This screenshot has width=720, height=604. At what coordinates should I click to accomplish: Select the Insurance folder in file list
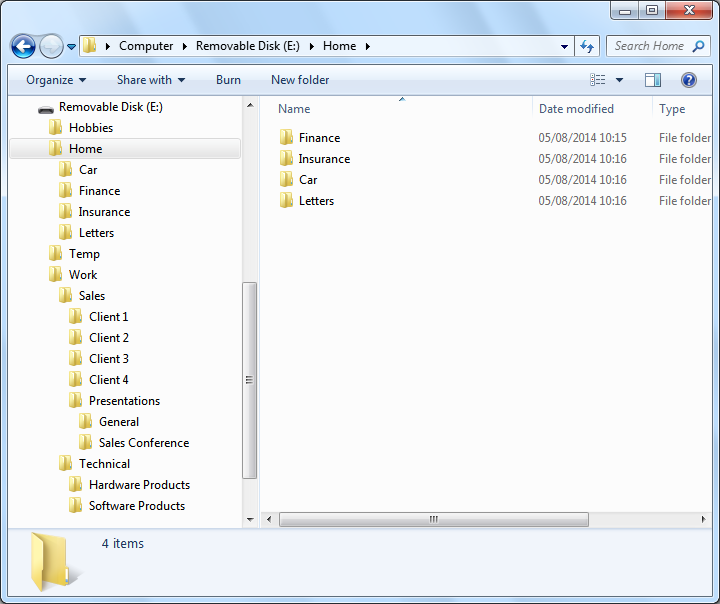point(324,159)
